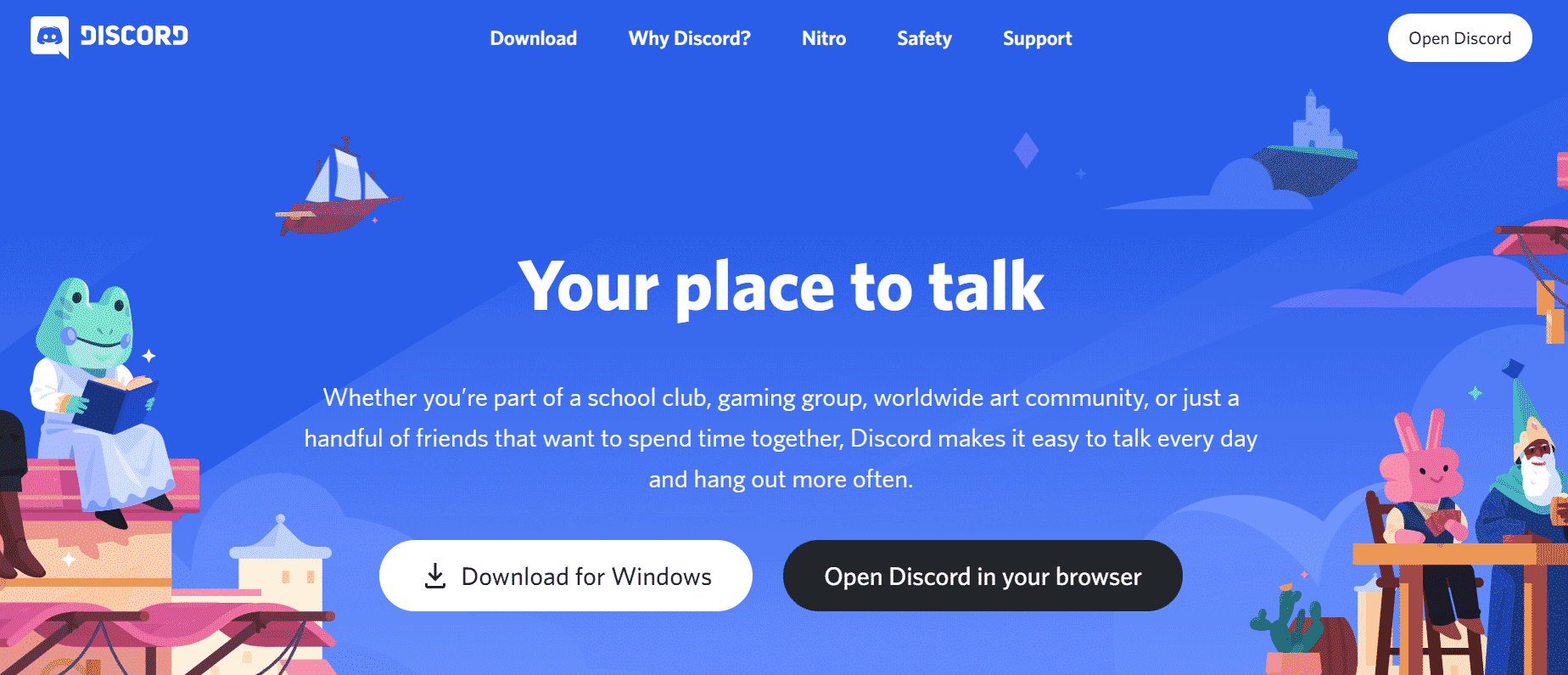Click the DISCORD wordmark in the header
Image resolution: width=1568 pixels, height=675 pixels.
click(134, 36)
